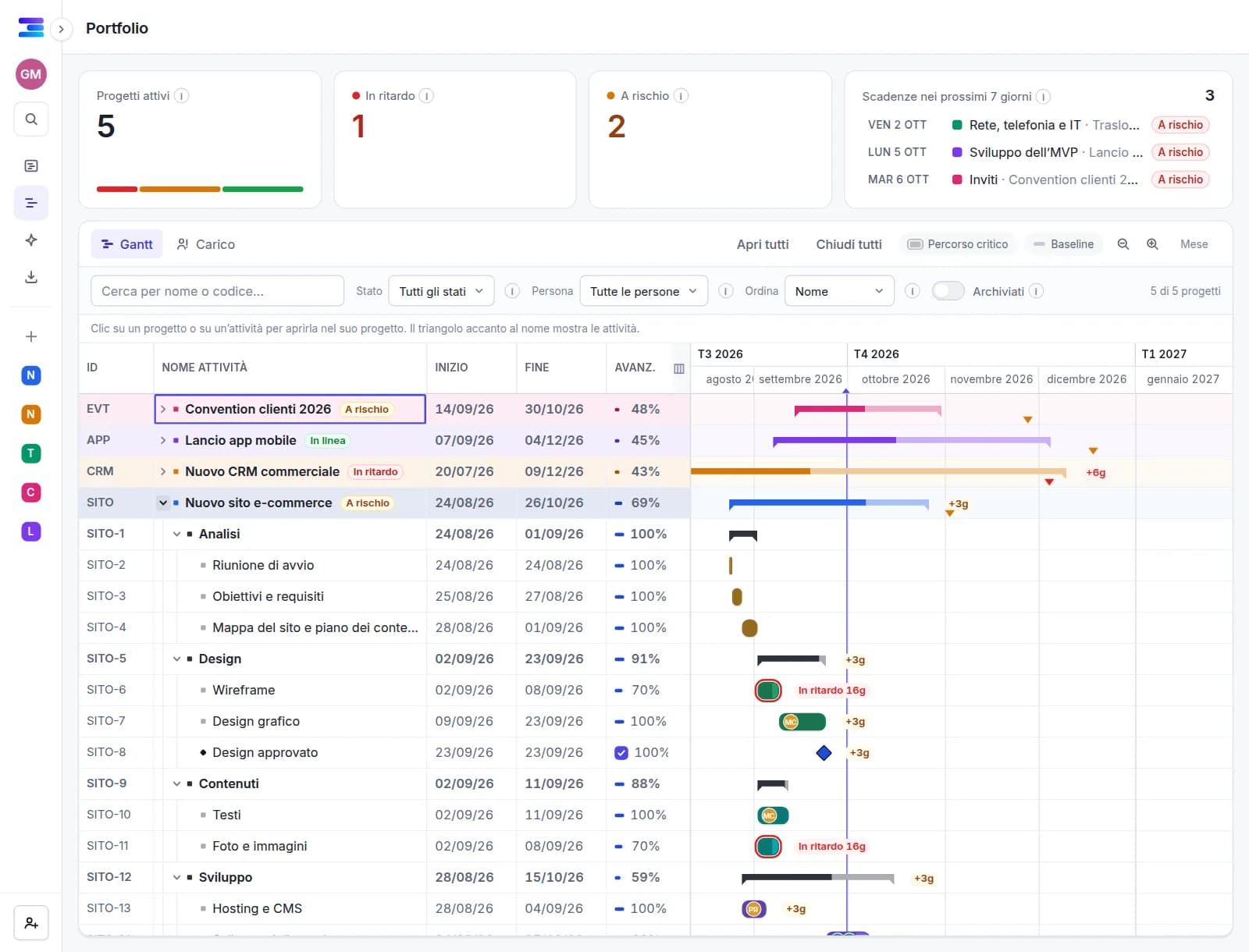Show info for In ritardo card
1249x952 pixels.
click(426, 96)
